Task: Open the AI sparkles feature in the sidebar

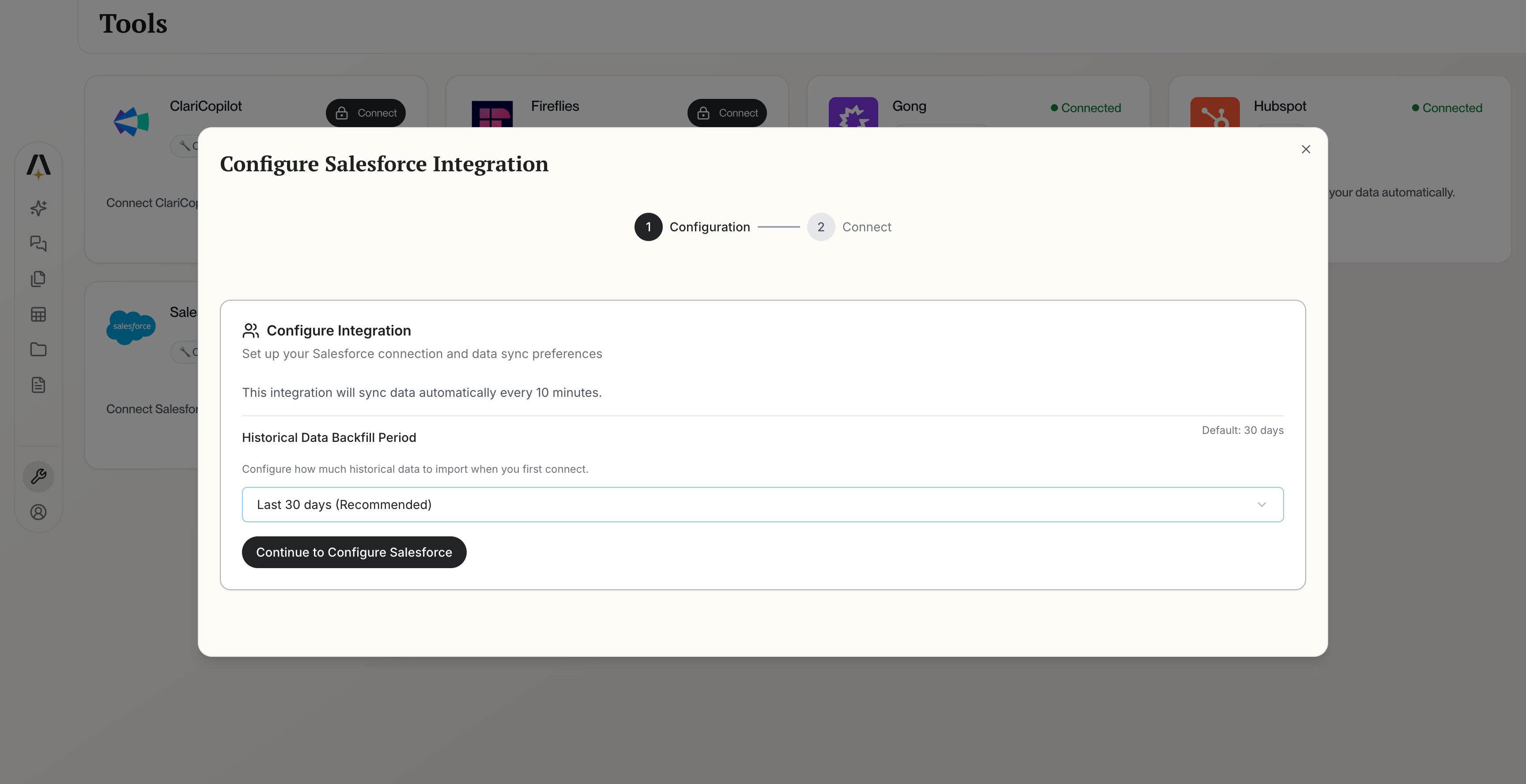Action: coord(38,208)
